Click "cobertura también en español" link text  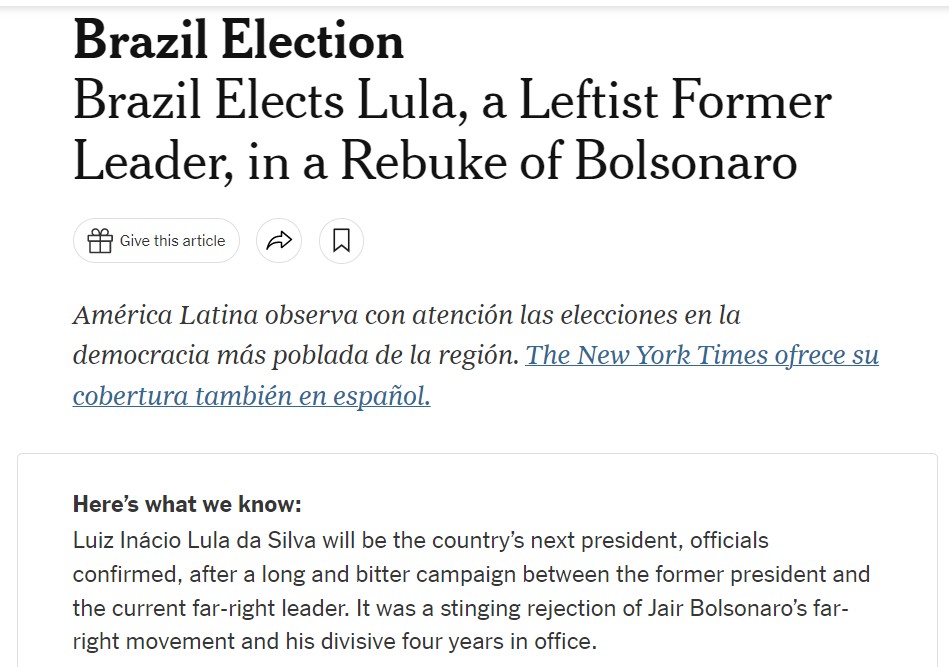(251, 395)
